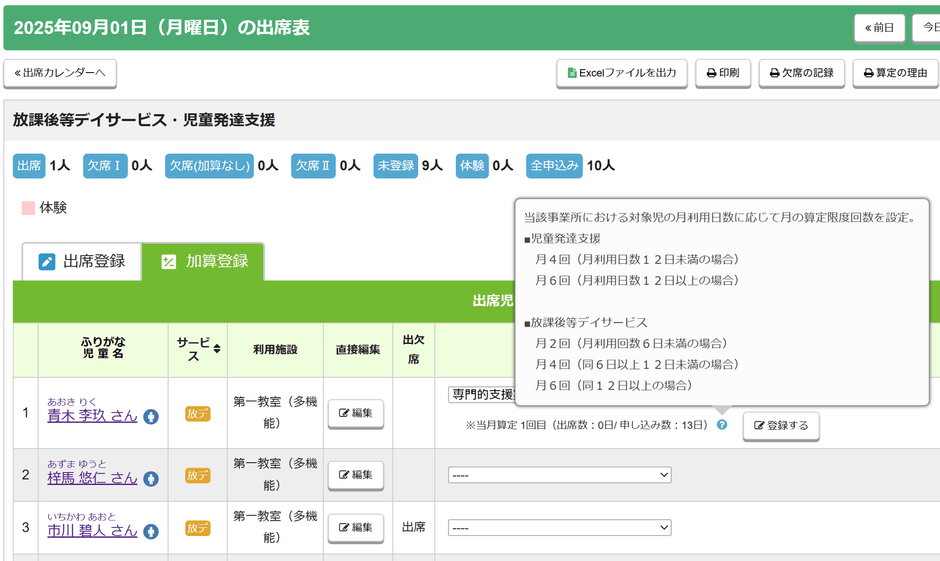The width and height of the screenshot is (940, 561).
Task: Click the blue help question mark icon
Action: coord(722,425)
